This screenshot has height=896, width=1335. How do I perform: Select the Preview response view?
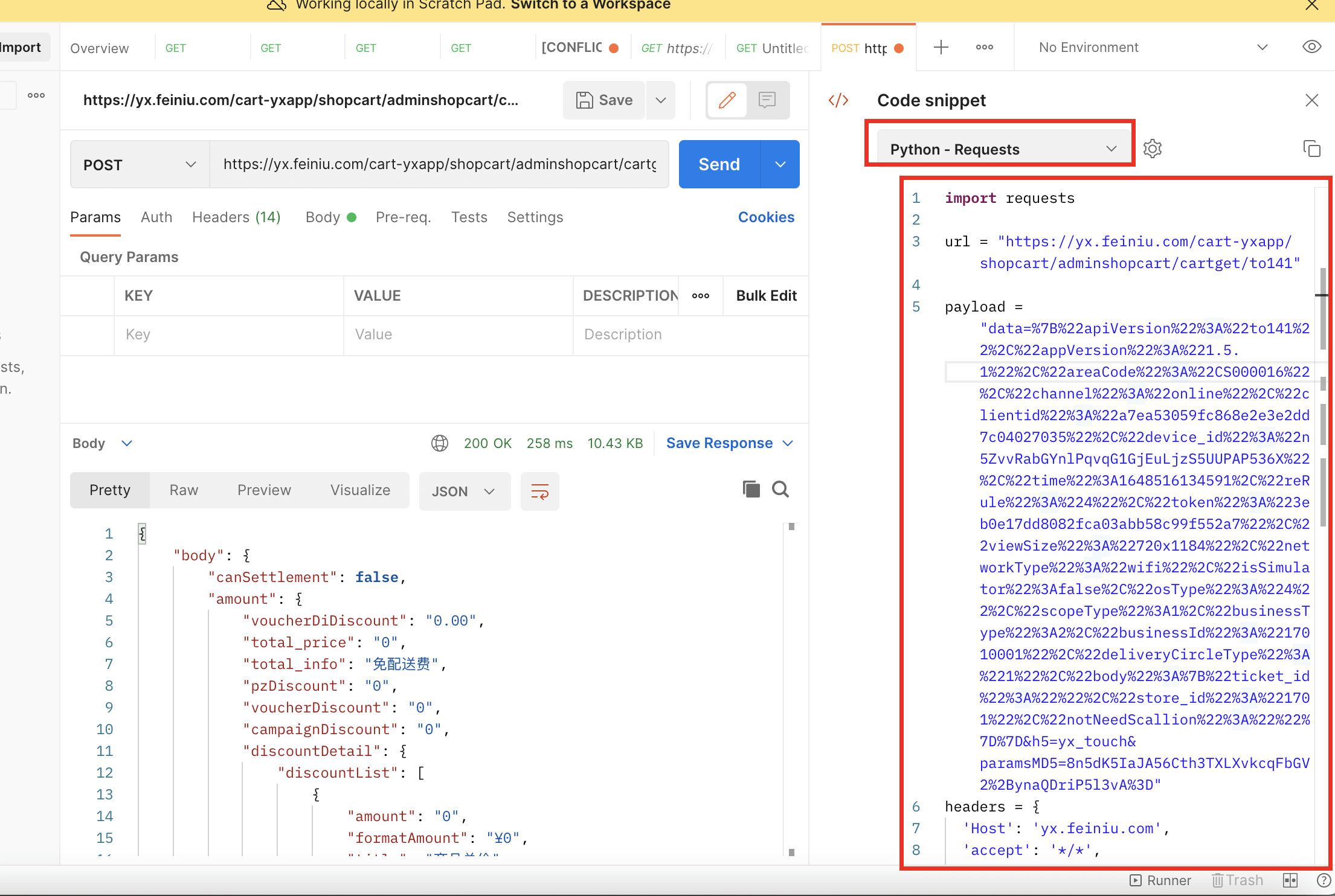point(264,490)
